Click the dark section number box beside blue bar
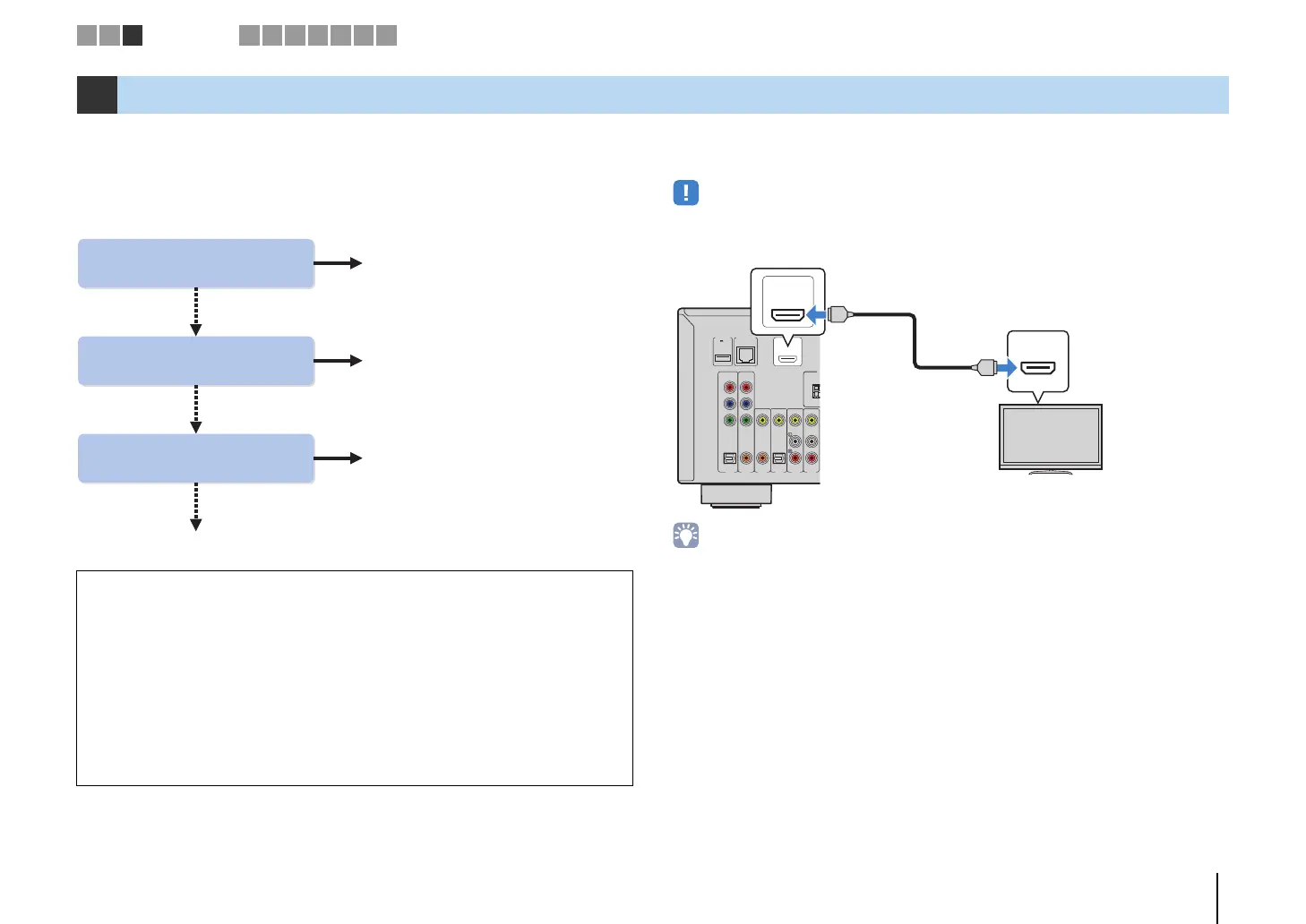 pyautogui.click(x=97, y=95)
